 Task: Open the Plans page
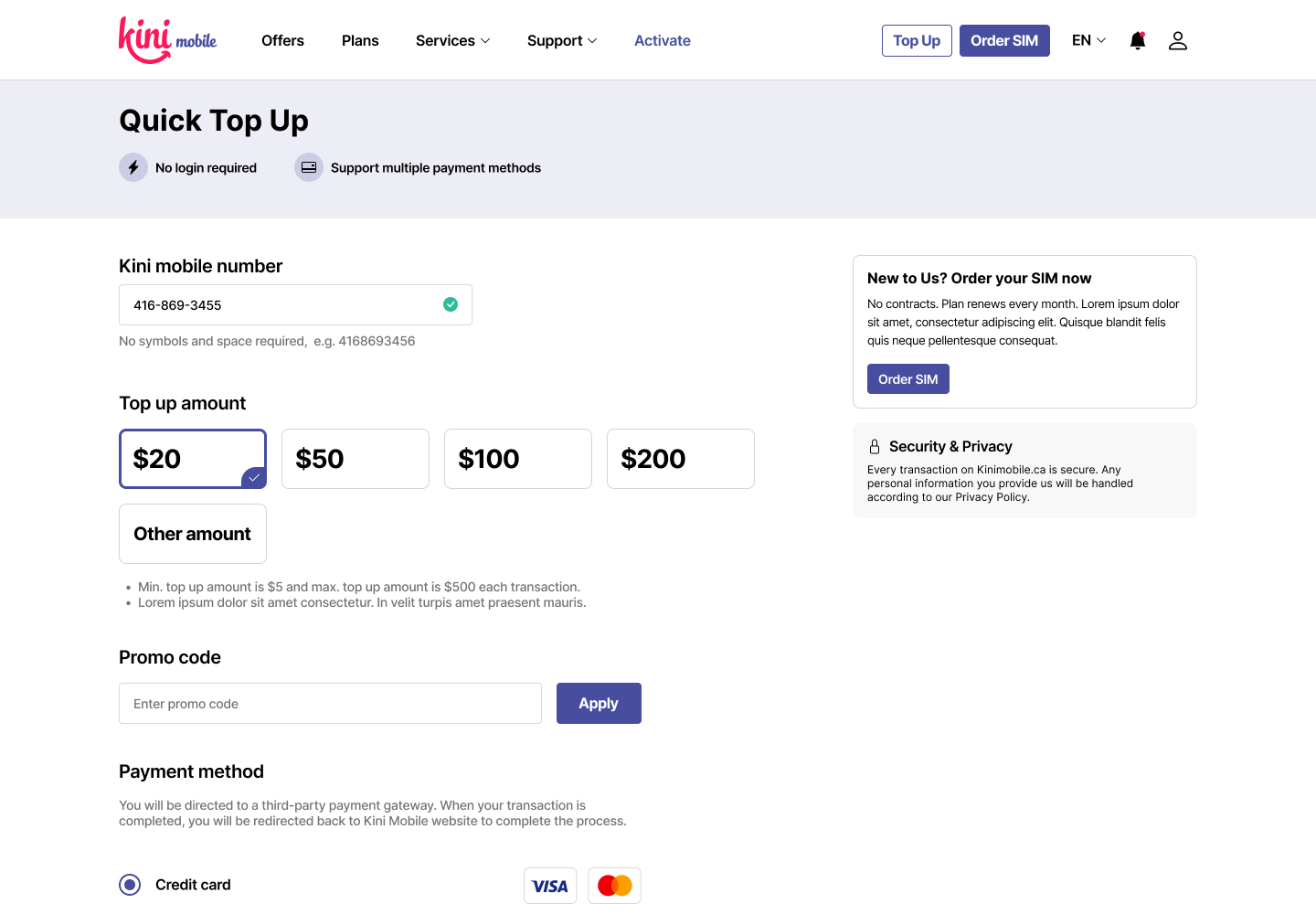point(360,40)
